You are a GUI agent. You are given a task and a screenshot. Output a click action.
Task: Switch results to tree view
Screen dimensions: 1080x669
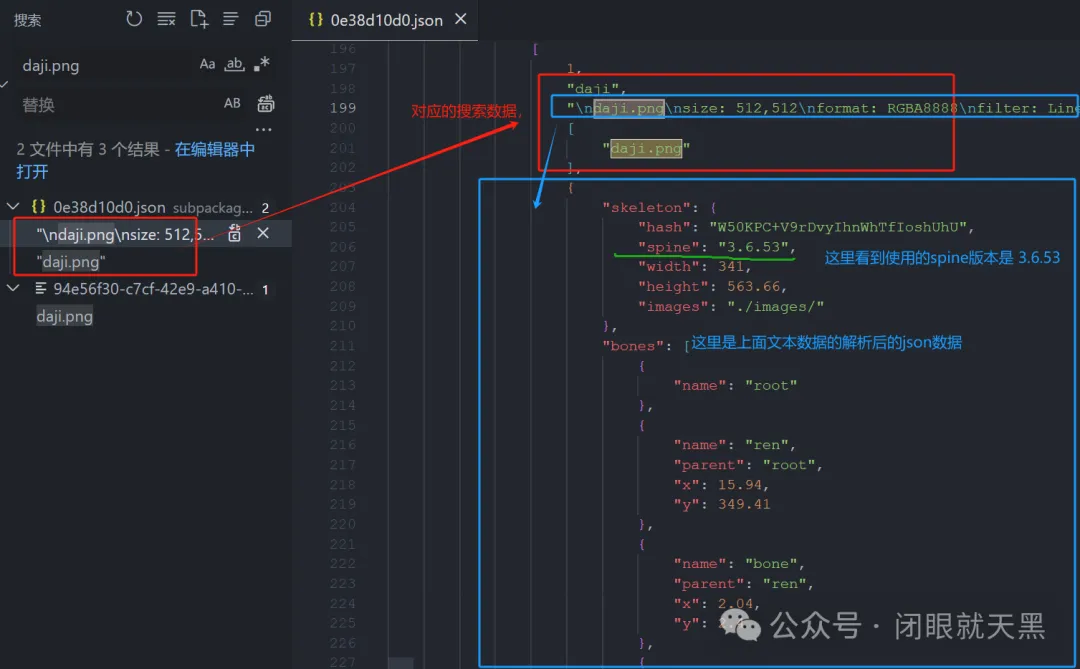[231, 19]
